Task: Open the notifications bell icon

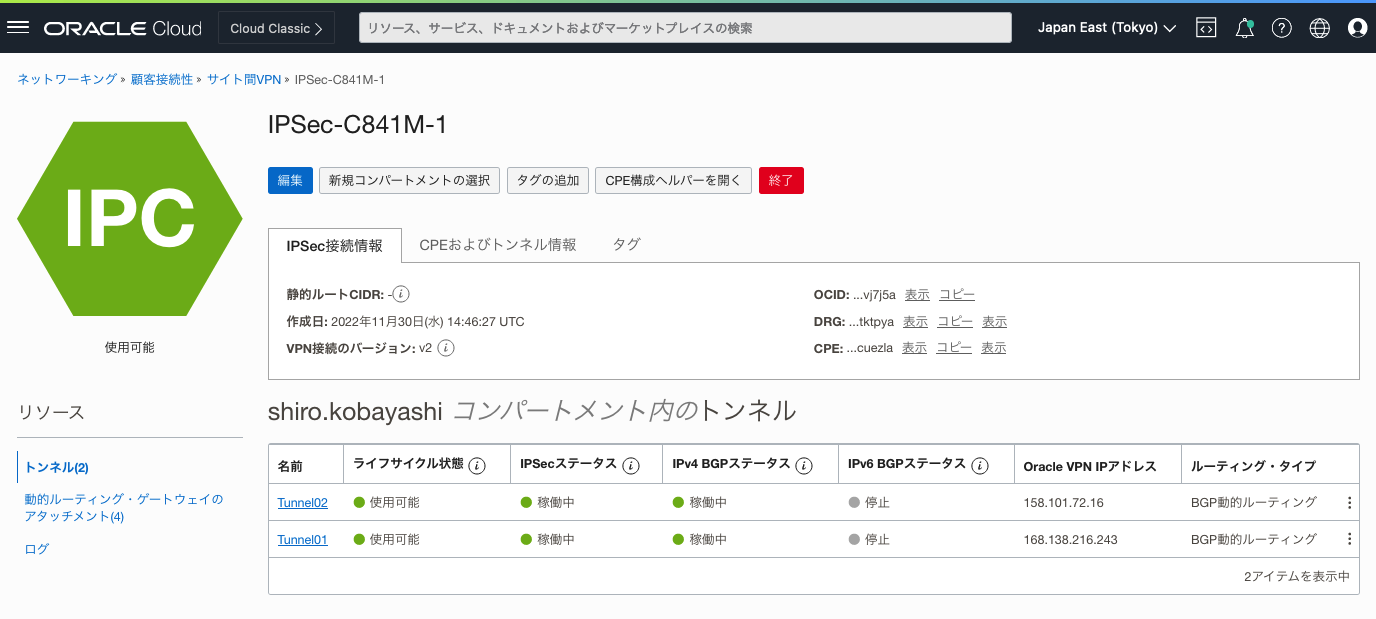Action: point(1245,28)
